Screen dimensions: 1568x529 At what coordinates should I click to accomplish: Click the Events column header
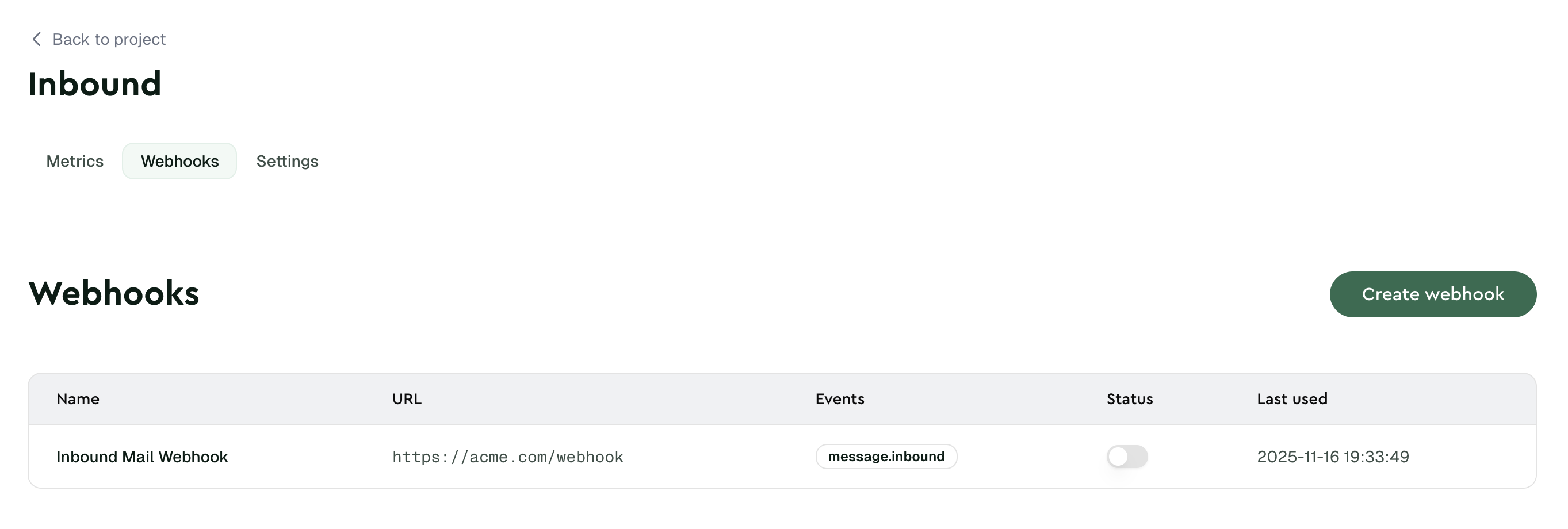tap(839, 398)
